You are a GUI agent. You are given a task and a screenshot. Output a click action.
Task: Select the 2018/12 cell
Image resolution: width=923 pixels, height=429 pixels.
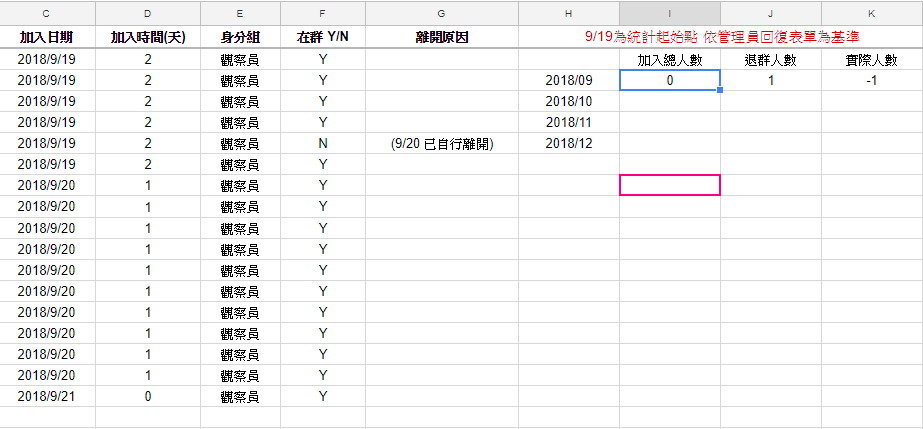pos(569,144)
